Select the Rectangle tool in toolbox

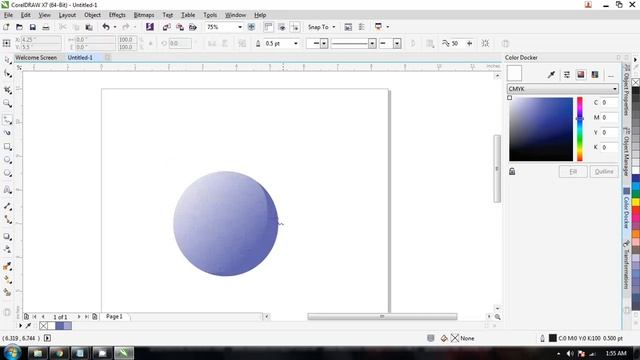pos(7,147)
